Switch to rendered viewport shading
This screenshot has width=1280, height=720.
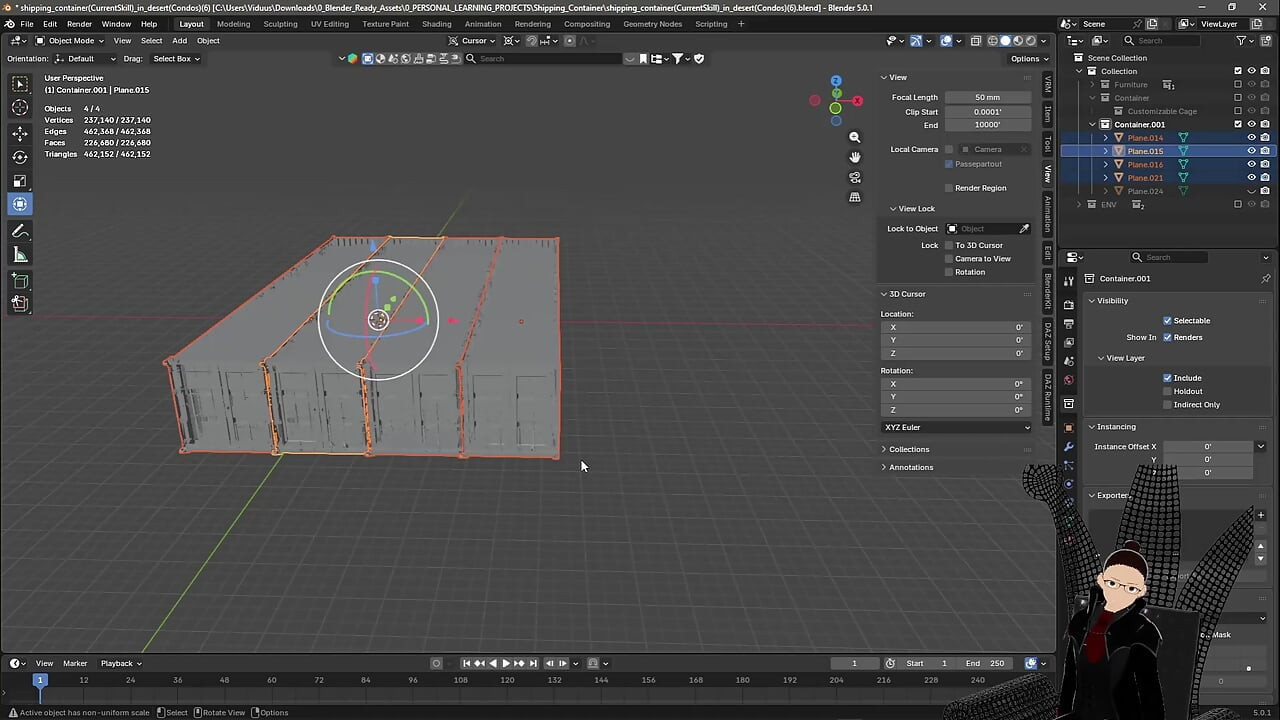coord(1030,41)
